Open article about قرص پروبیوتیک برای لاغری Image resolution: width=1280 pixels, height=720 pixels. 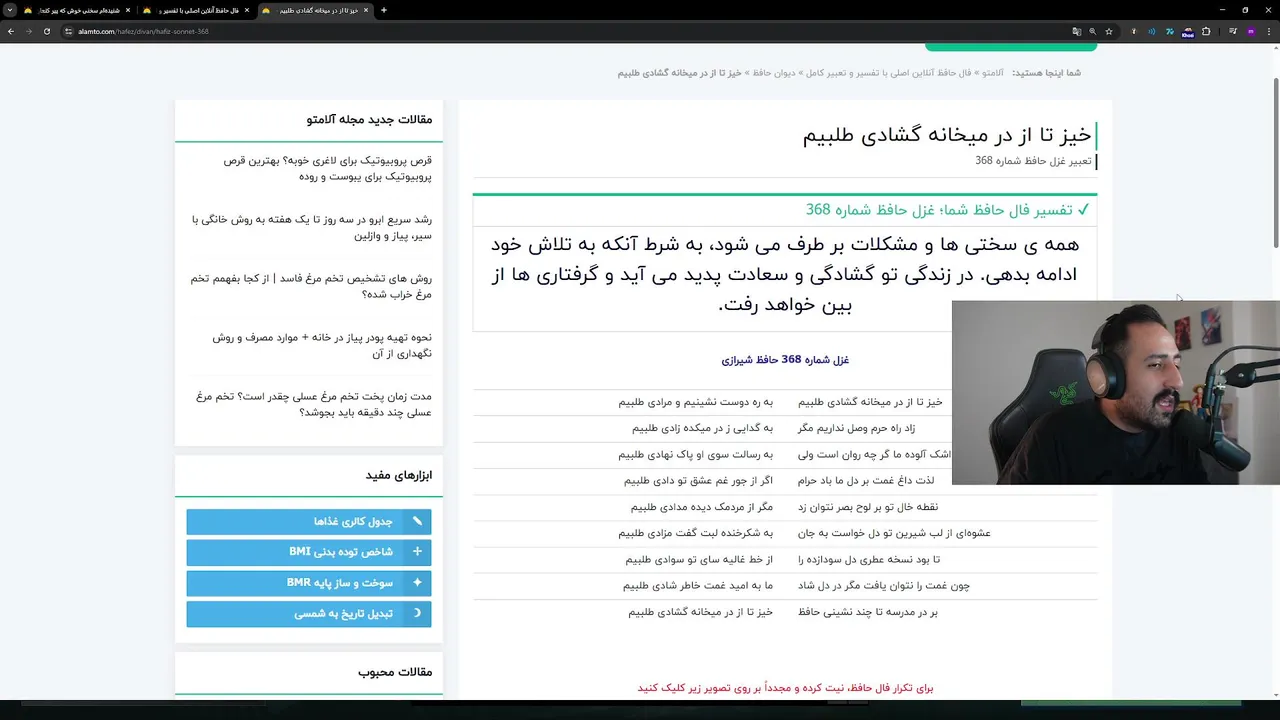coord(328,168)
